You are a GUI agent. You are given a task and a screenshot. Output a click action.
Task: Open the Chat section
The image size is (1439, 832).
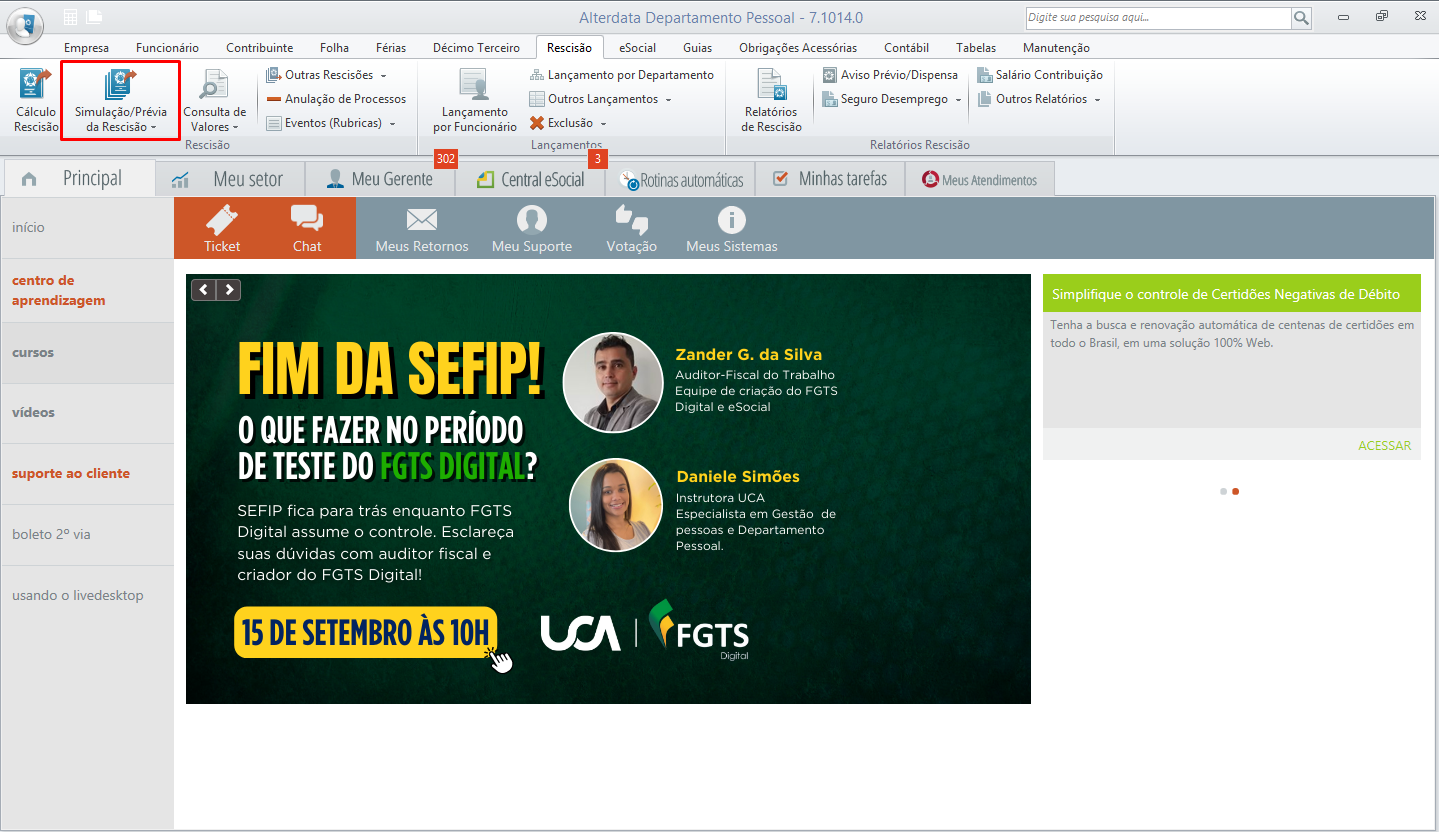point(307,229)
